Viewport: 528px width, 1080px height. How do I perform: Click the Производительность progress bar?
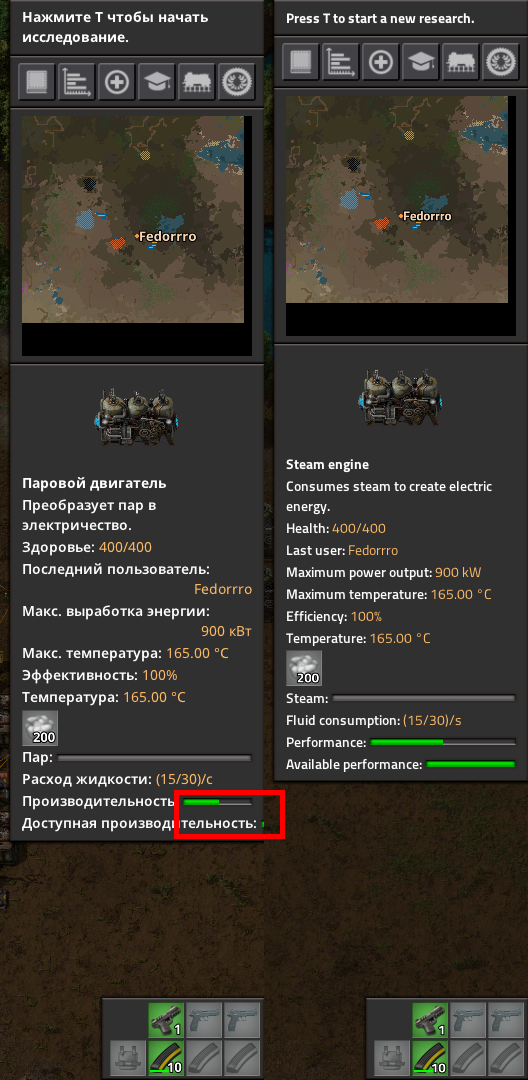[x=218, y=802]
